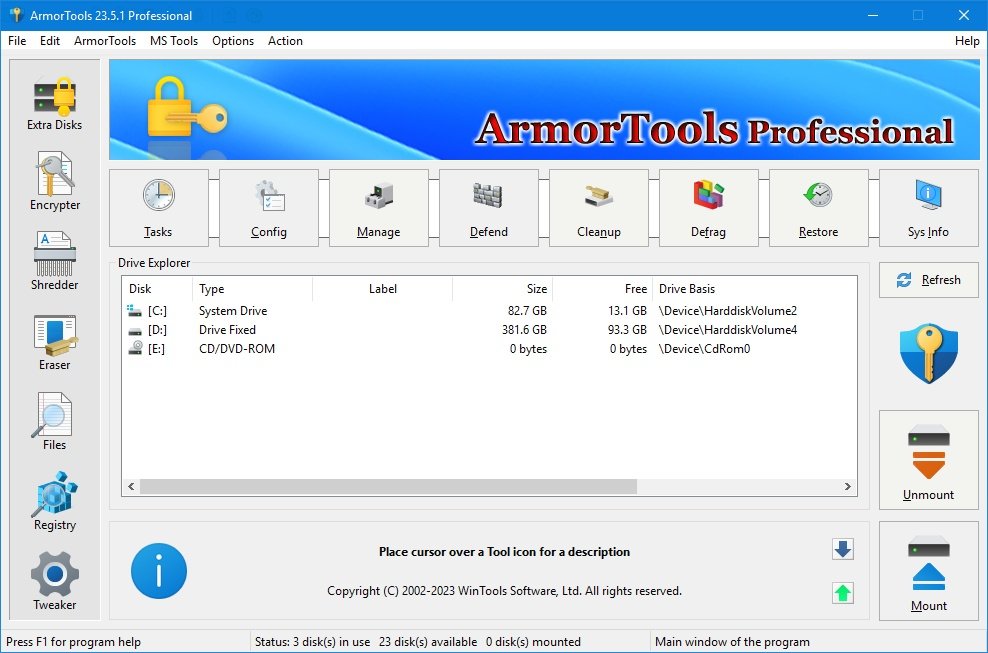
Task: Click the Mount button
Action: (x=929, y=571)
